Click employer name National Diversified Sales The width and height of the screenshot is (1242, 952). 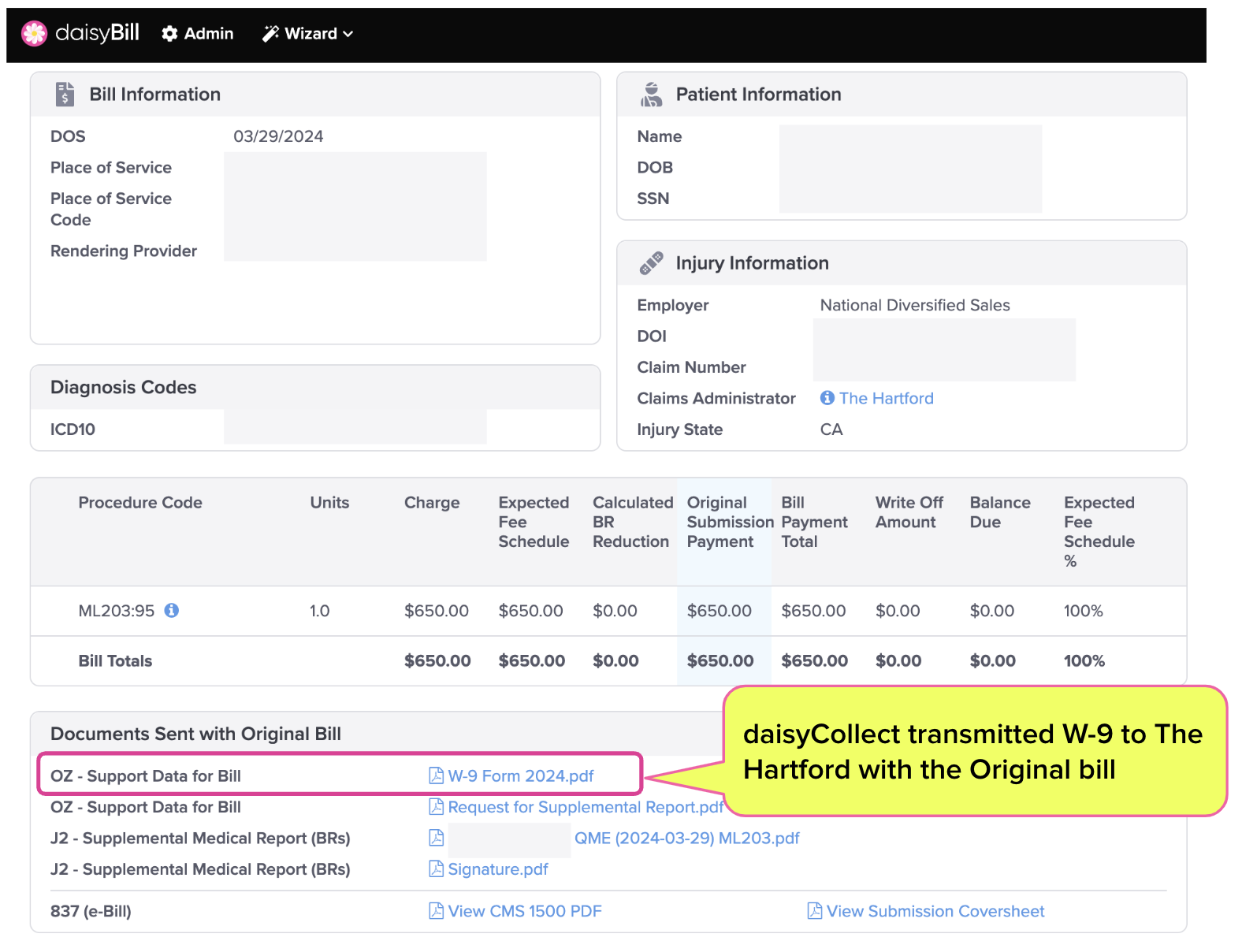point(915,305)
